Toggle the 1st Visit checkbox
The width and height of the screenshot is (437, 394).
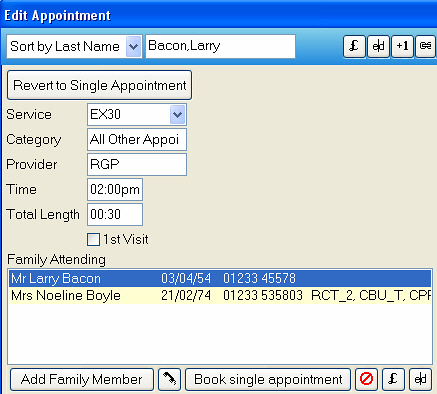click(93, 239)
